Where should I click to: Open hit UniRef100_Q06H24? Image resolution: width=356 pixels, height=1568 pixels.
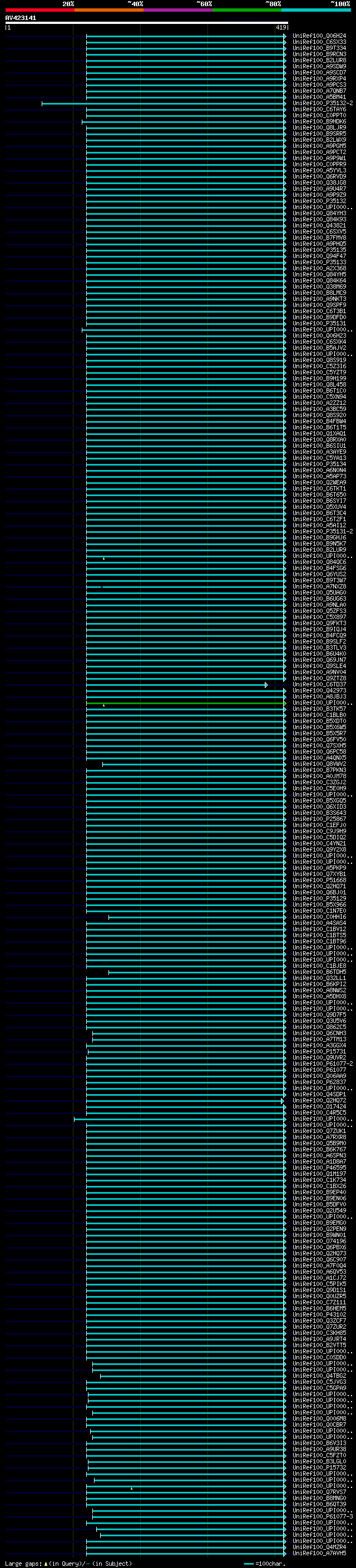tap(319, 36)
